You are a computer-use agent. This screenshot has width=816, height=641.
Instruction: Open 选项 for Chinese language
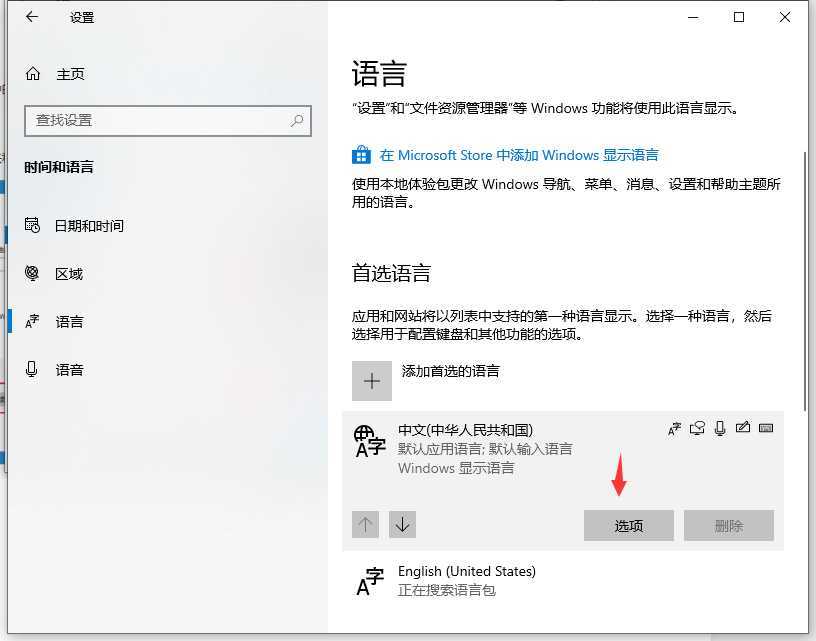629,525
